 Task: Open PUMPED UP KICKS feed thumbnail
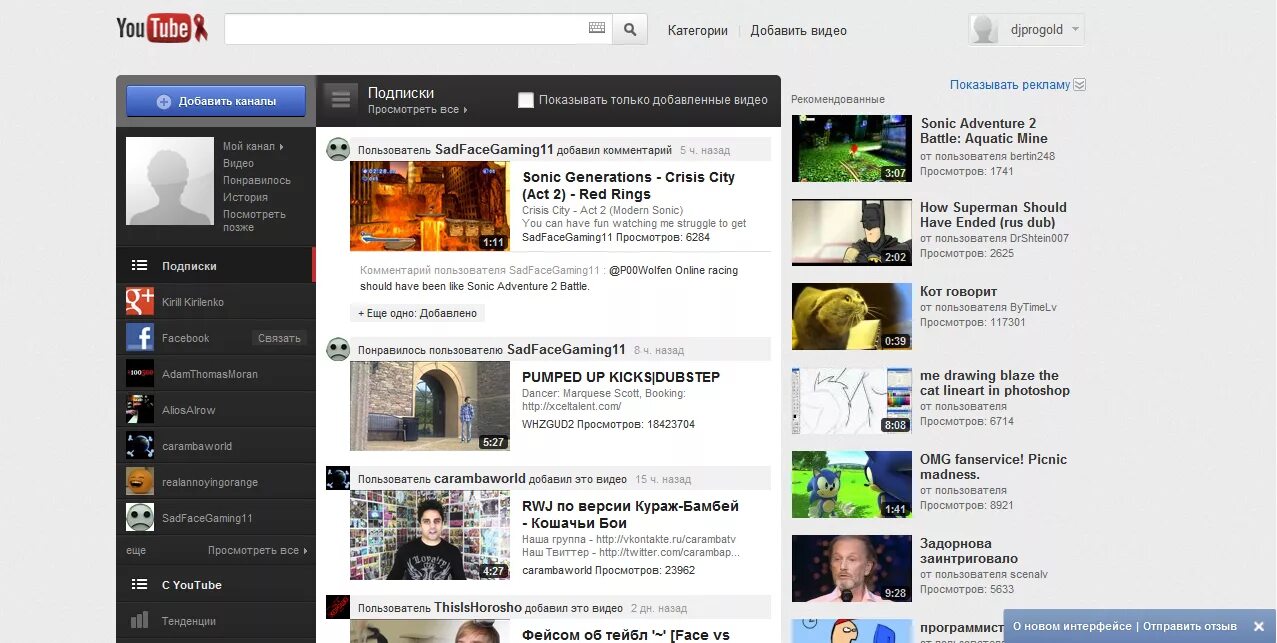point(430,406)
